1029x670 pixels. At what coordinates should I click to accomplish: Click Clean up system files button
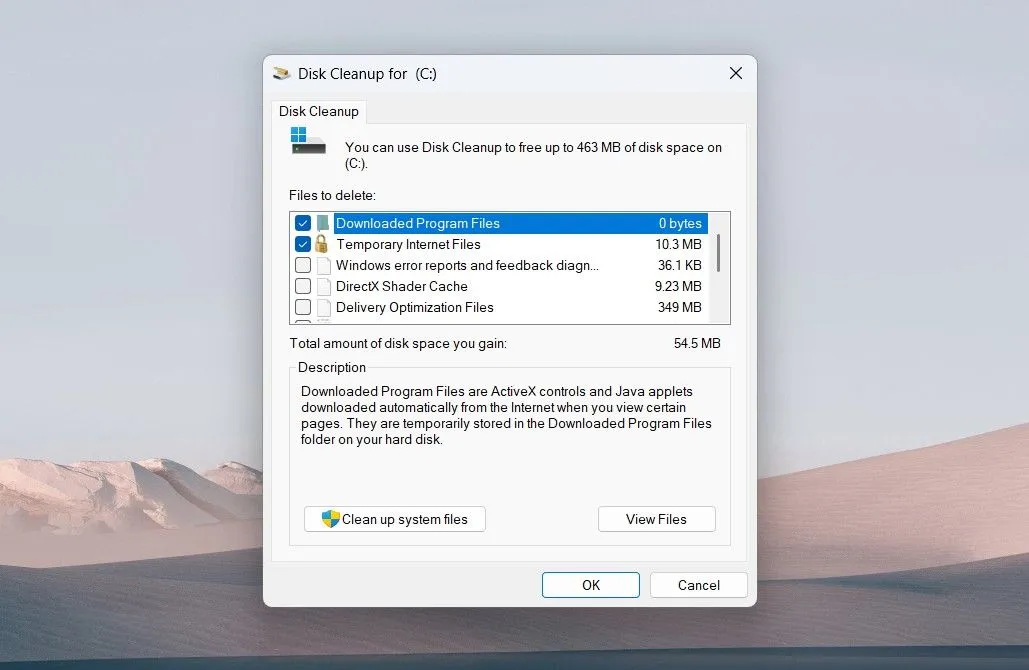[x=394, y=519]
